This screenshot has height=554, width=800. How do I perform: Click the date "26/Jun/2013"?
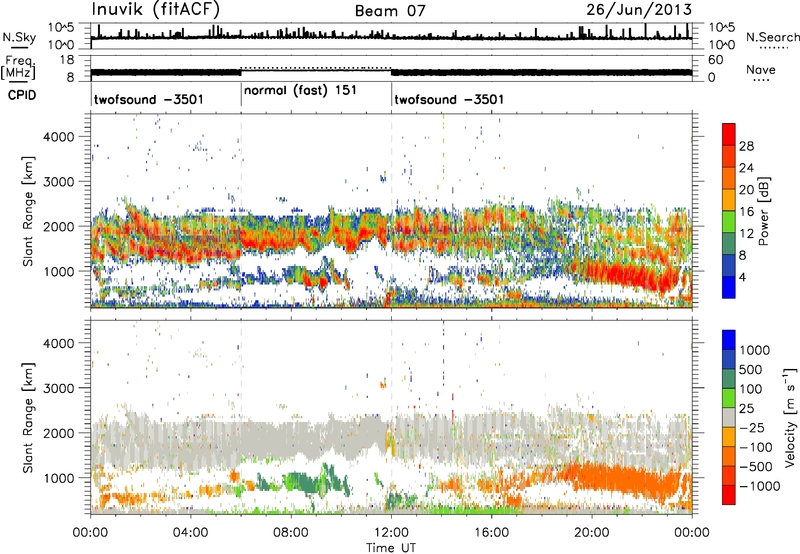click(639, 10)
